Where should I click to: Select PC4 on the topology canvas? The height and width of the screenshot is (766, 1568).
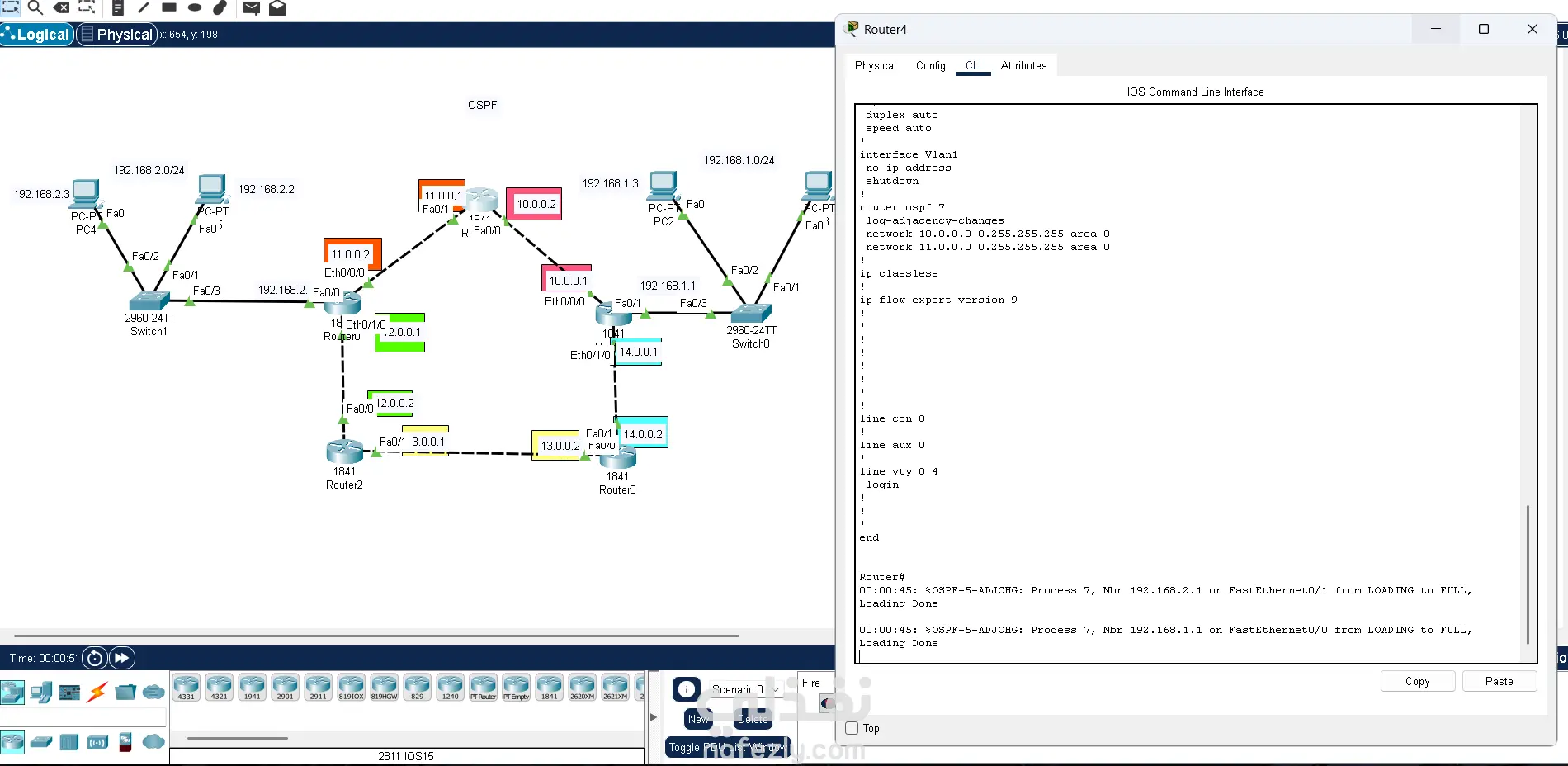point(86,193)
